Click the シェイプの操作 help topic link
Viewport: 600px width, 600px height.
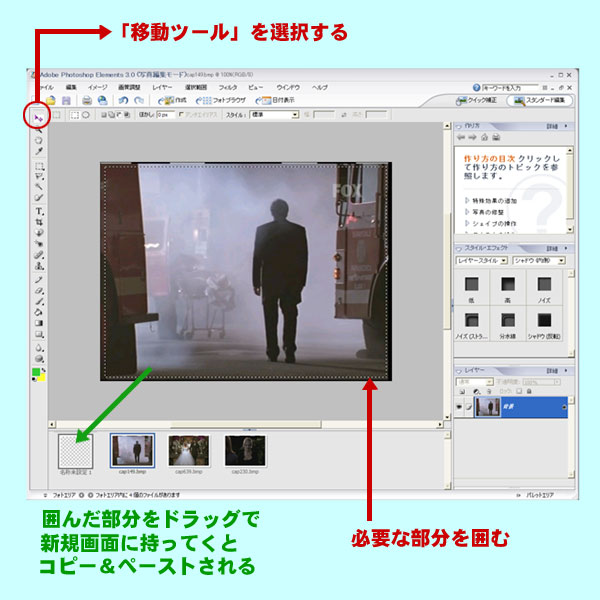pyautogui.click(x=494, y=223)
